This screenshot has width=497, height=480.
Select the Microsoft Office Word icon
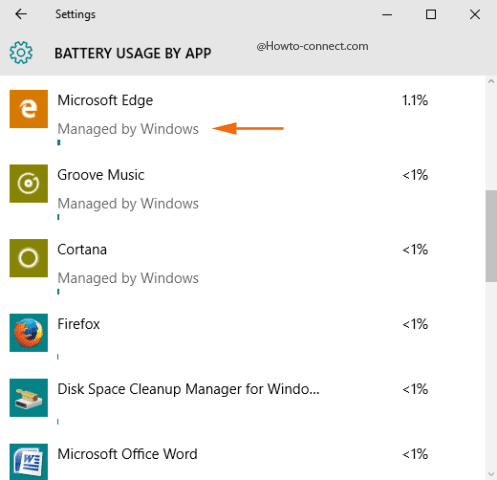pos(29,462)
